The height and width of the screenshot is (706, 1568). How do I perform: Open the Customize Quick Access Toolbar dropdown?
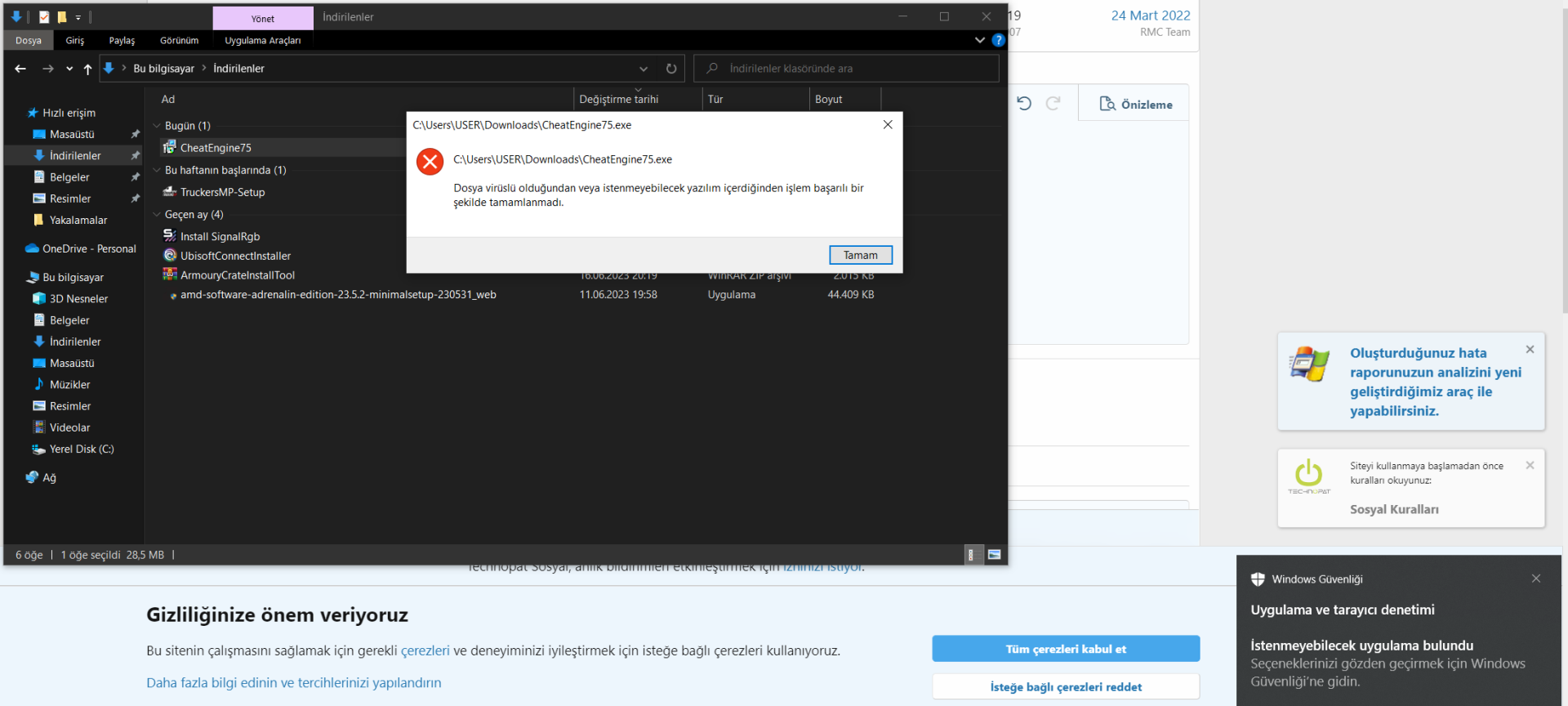pos(78,17)
